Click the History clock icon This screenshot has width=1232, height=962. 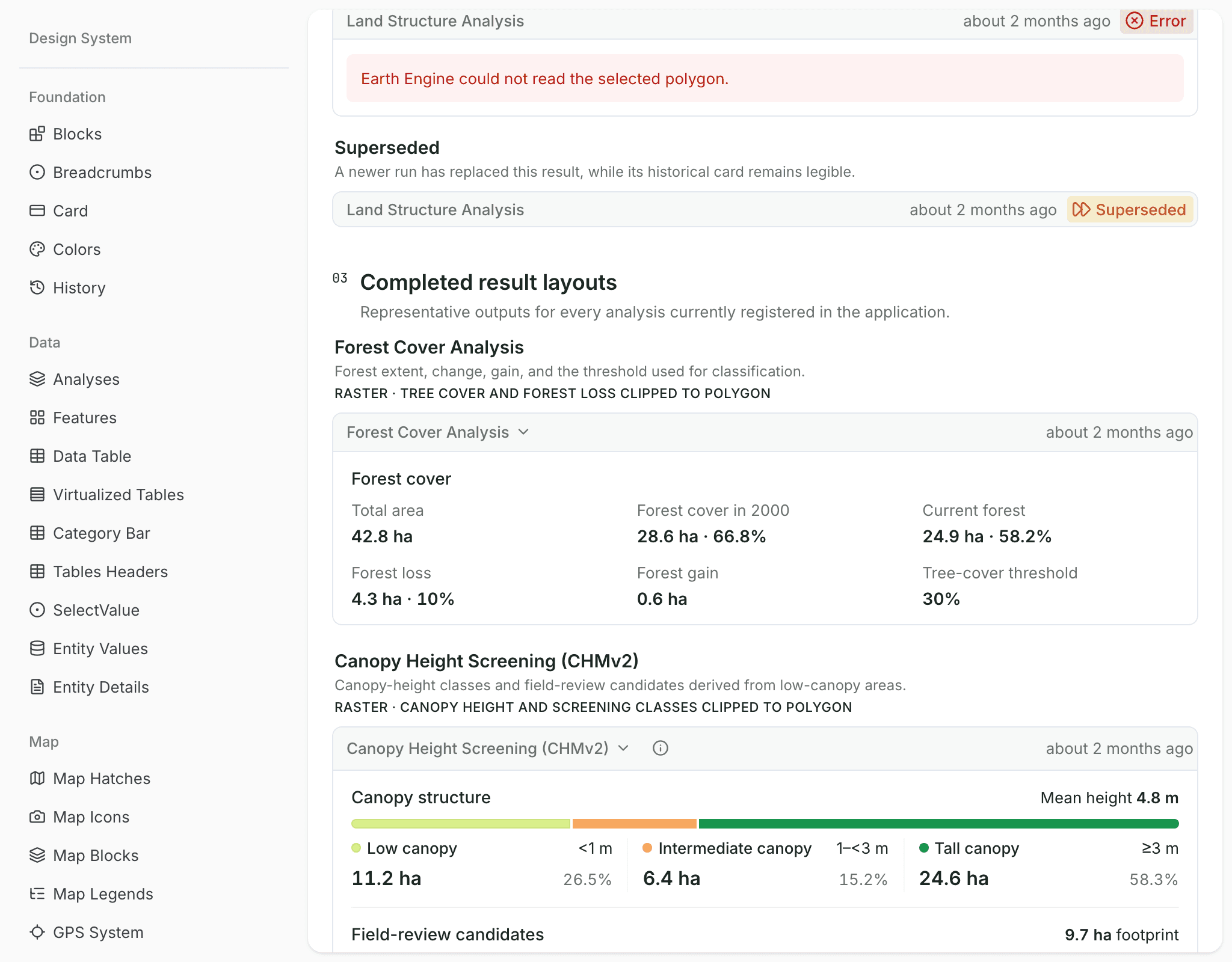tap(37, 288)
